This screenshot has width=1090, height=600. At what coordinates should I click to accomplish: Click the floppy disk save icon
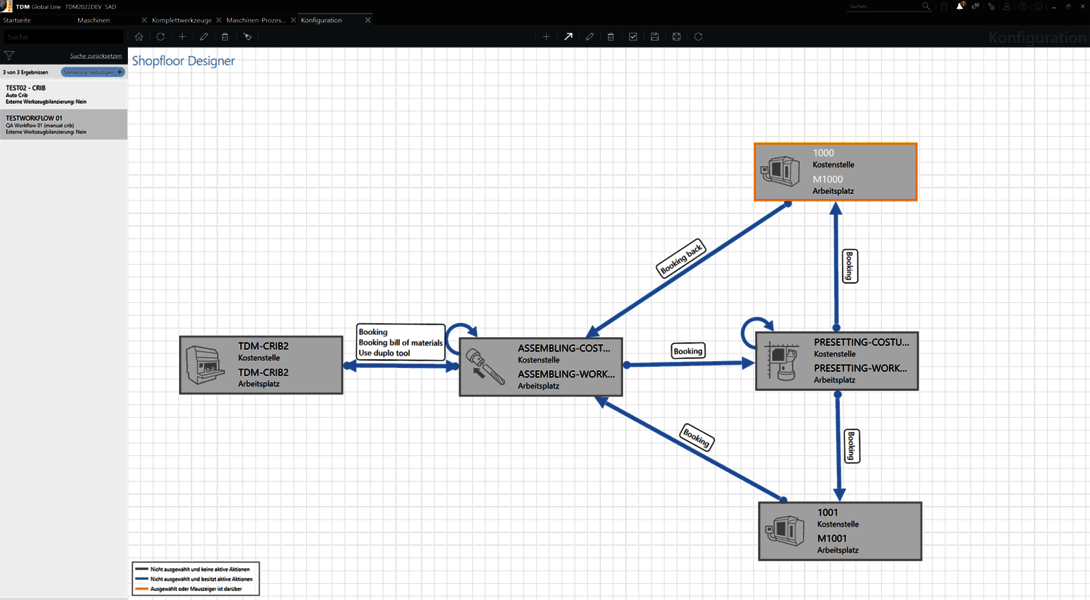[655, 37]
